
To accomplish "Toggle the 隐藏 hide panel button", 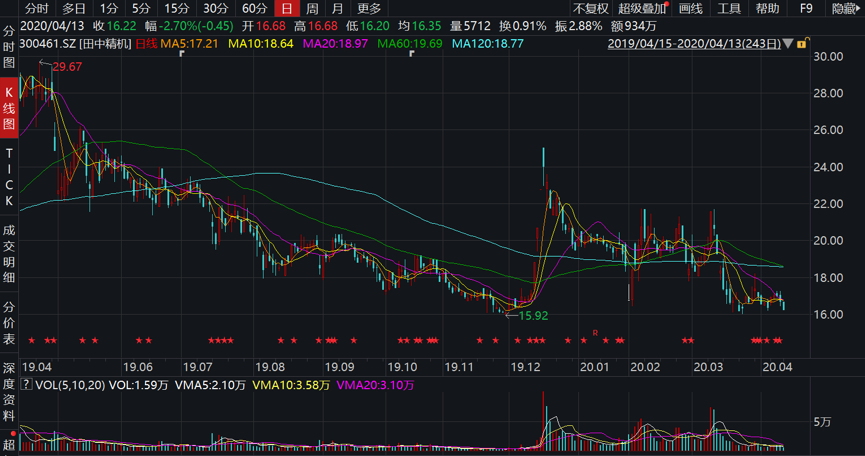I will click(846, 8).
